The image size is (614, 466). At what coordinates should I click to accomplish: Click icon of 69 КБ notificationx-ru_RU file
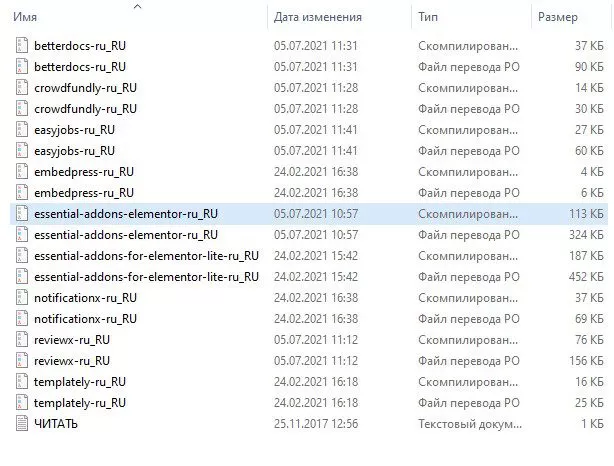coord(23,319)
